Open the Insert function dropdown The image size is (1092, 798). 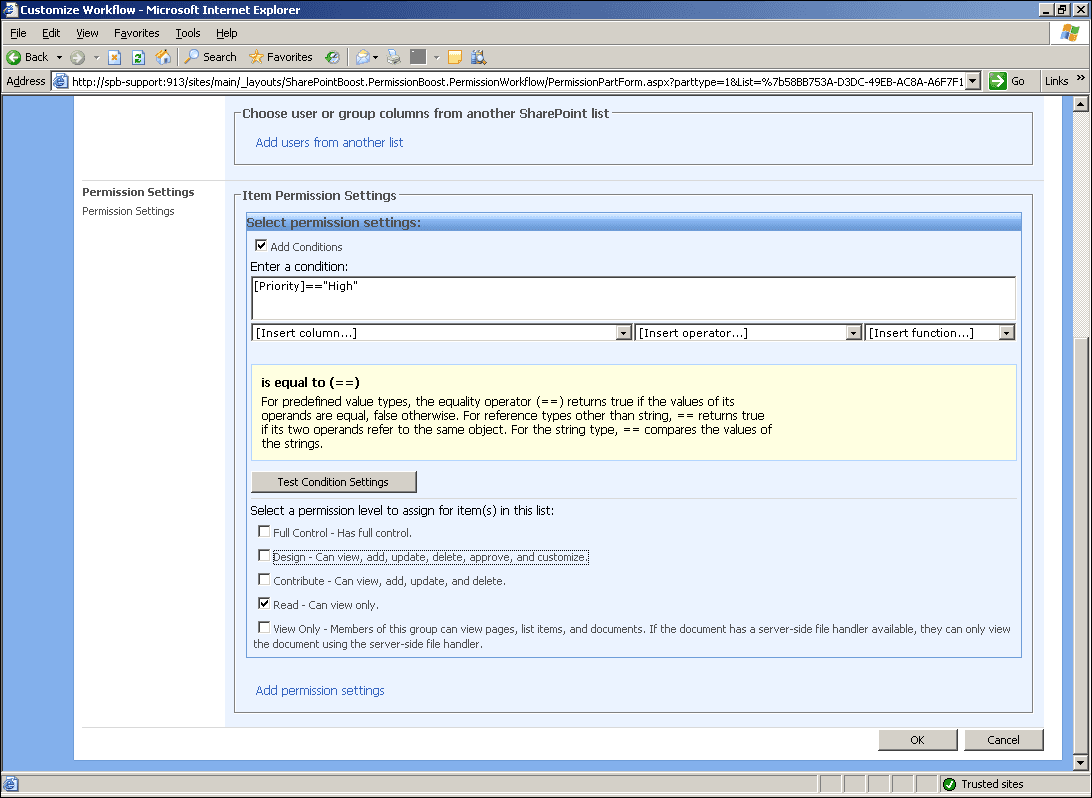[x=939, y=333]
